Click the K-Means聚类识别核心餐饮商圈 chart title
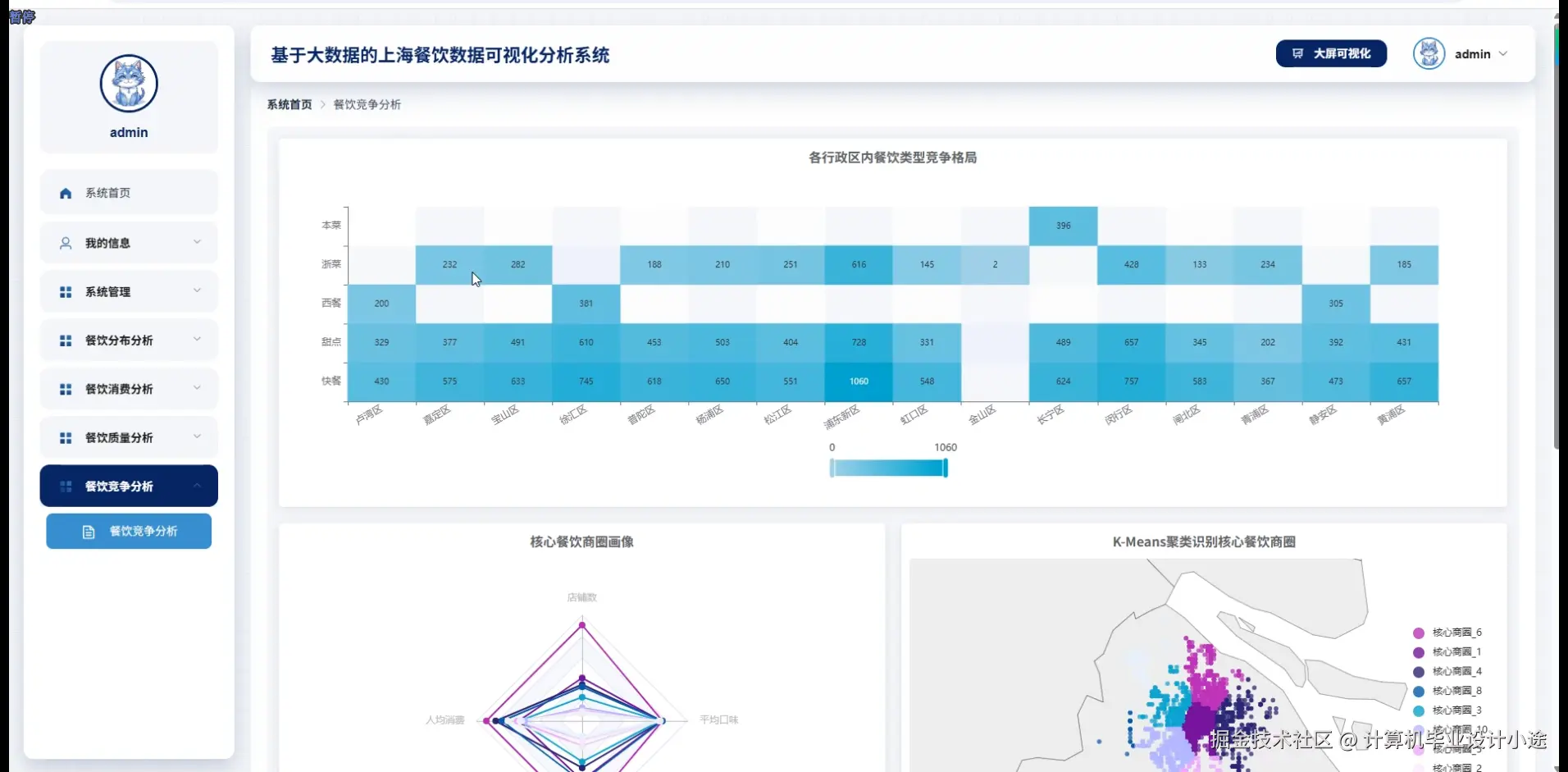Image resolution: width=1568 pixels, height=772 pixels. point(1204,542)
